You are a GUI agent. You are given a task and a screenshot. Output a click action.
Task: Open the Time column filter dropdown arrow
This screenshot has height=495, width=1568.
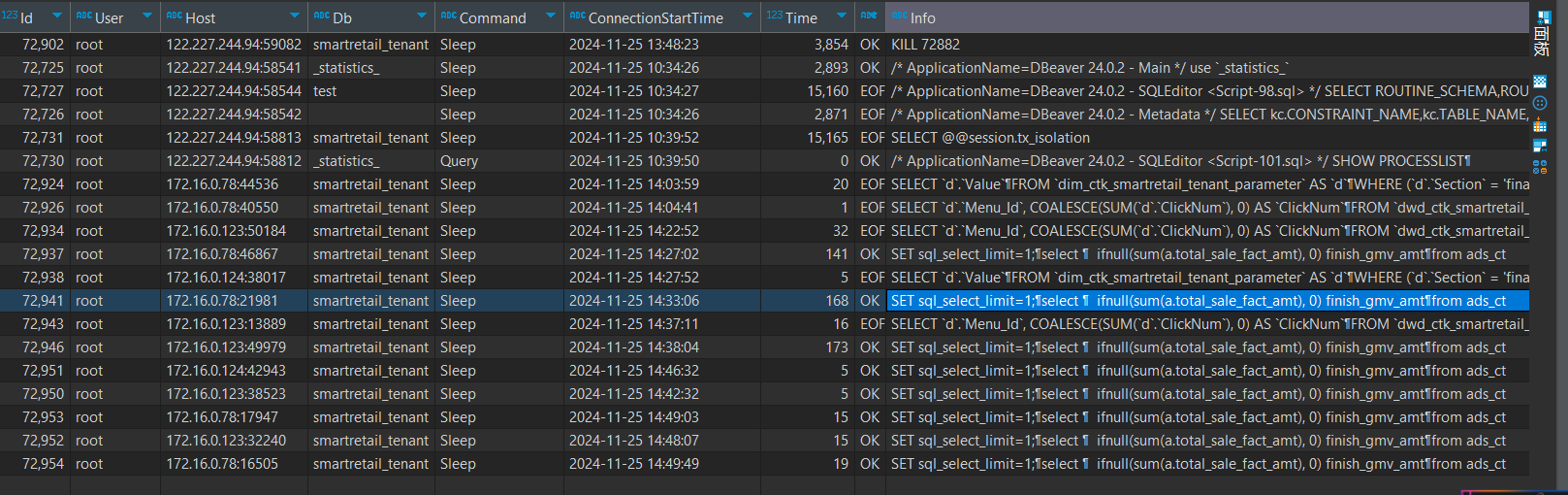tap(840, 16)
